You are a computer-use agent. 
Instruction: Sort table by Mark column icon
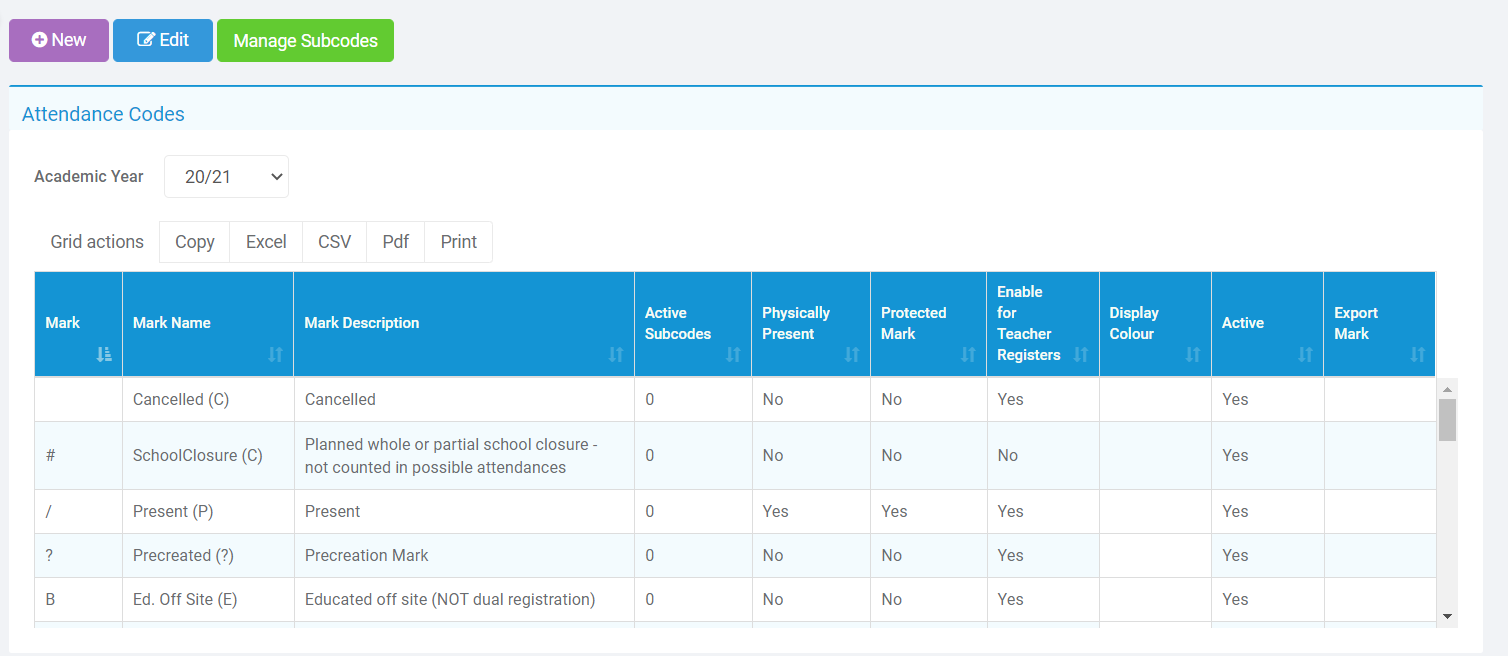tap(104, 354)
